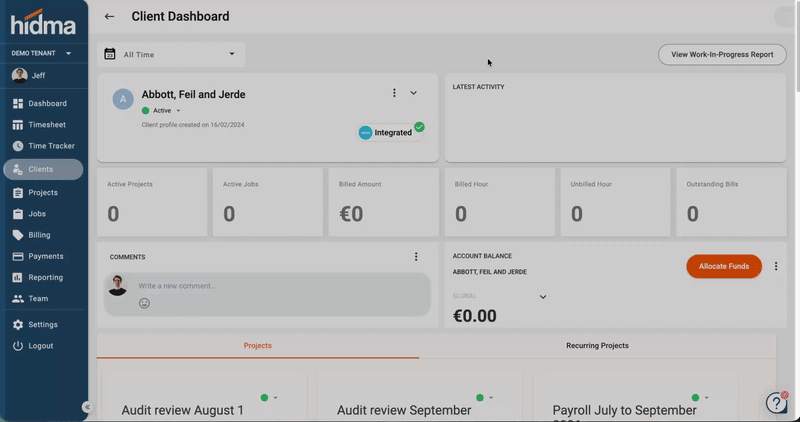This screenshot has height=422, width=800.
Task: Click the Logout power icon
Action: [18, 346]
